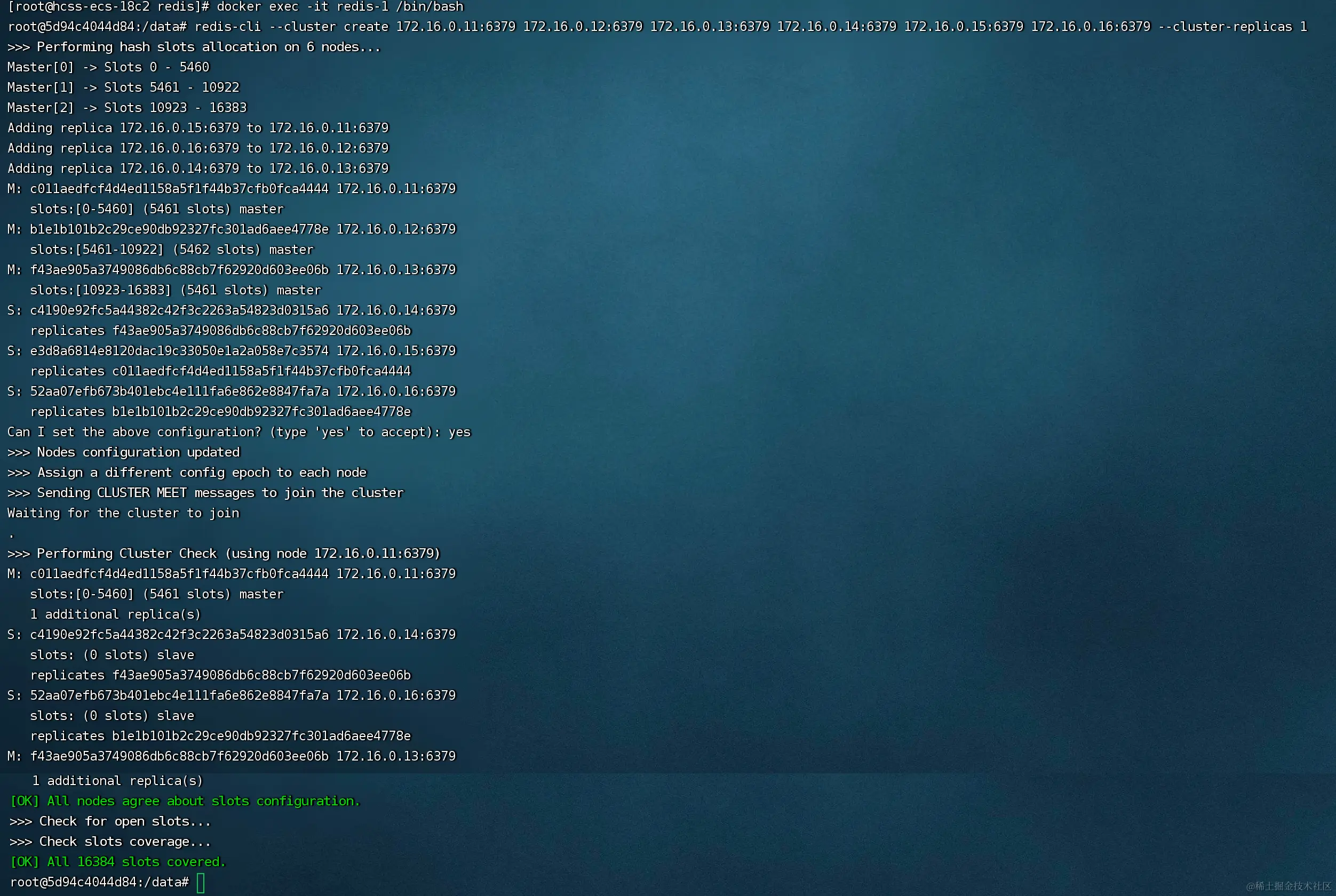Click the 'docker exec -it redis-1 /bin/bash' command

pos(339,7)
